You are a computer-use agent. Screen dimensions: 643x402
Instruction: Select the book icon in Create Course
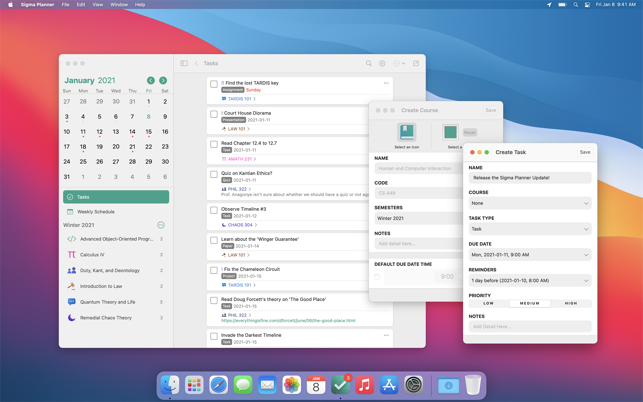coord(406,132)
